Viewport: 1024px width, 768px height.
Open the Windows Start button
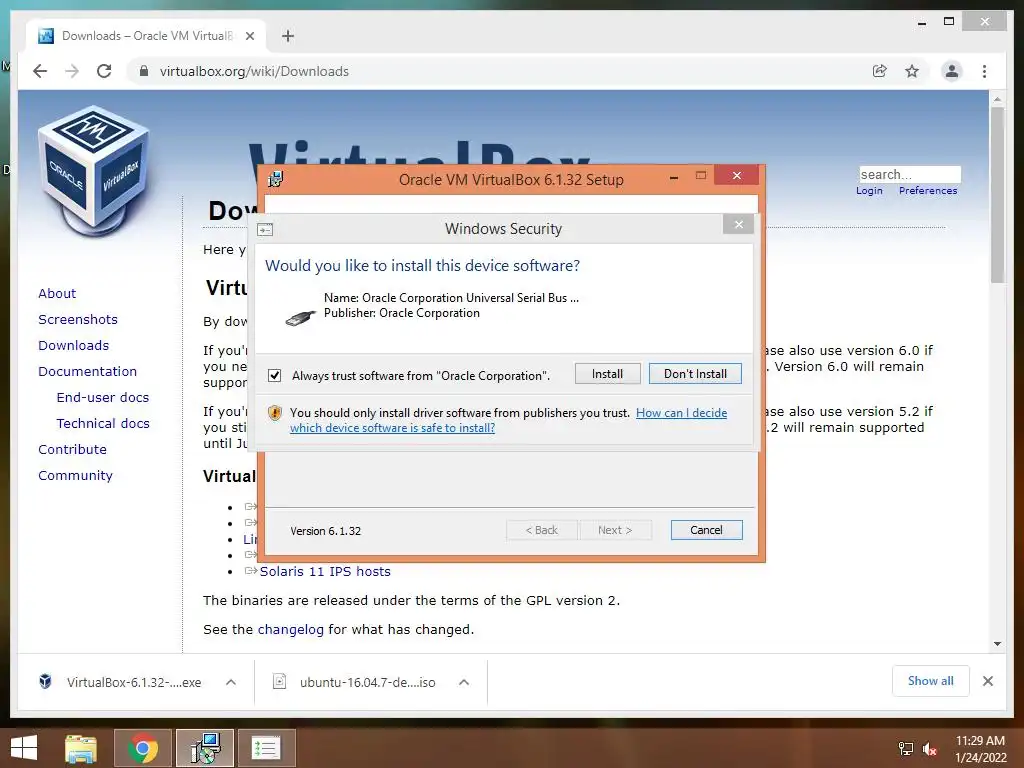pos(24,748)
